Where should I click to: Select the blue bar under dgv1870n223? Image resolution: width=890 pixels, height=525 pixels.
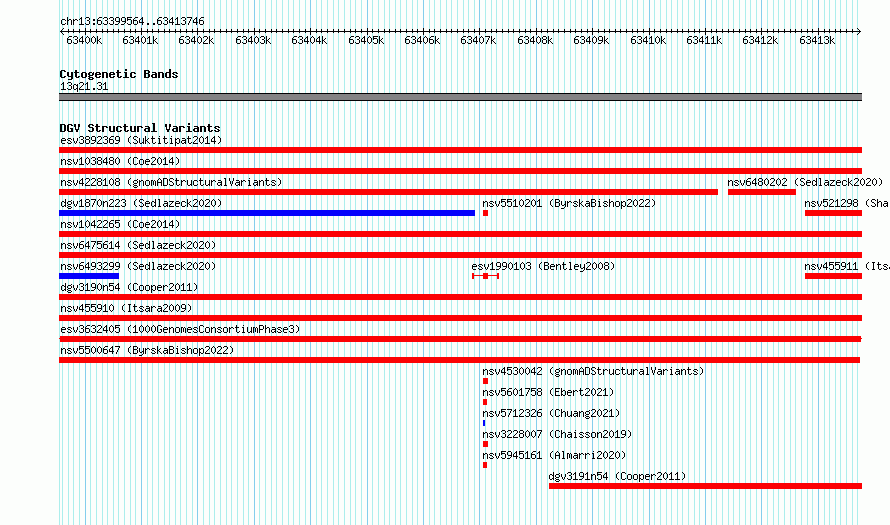click(267, 213)
